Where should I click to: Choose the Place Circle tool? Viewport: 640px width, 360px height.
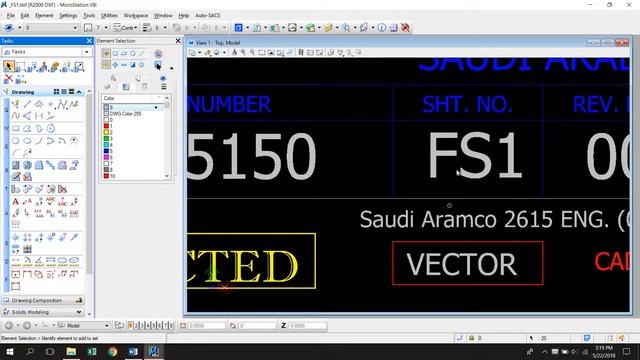[16, 141]
